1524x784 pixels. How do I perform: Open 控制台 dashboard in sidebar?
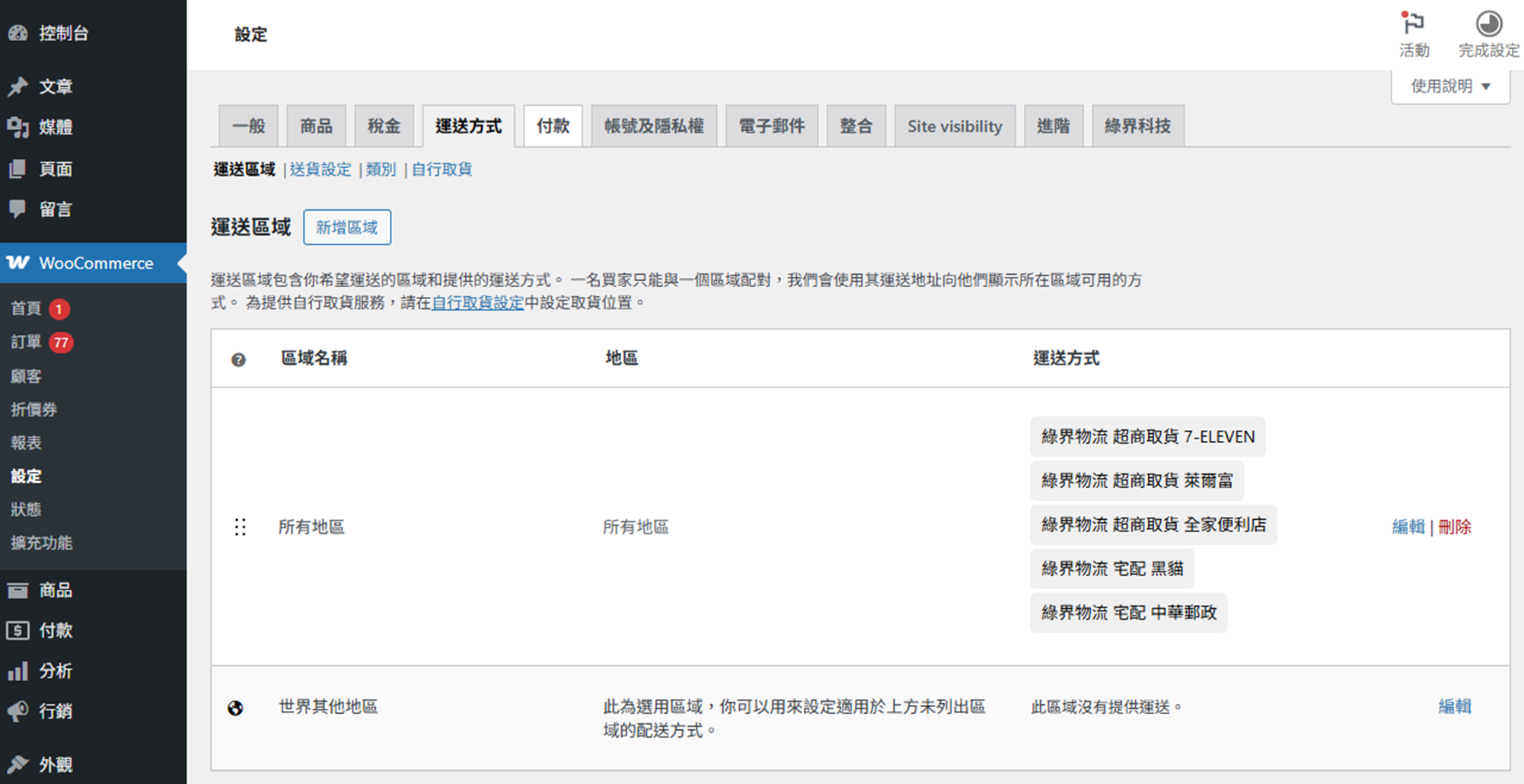(63, 33)
